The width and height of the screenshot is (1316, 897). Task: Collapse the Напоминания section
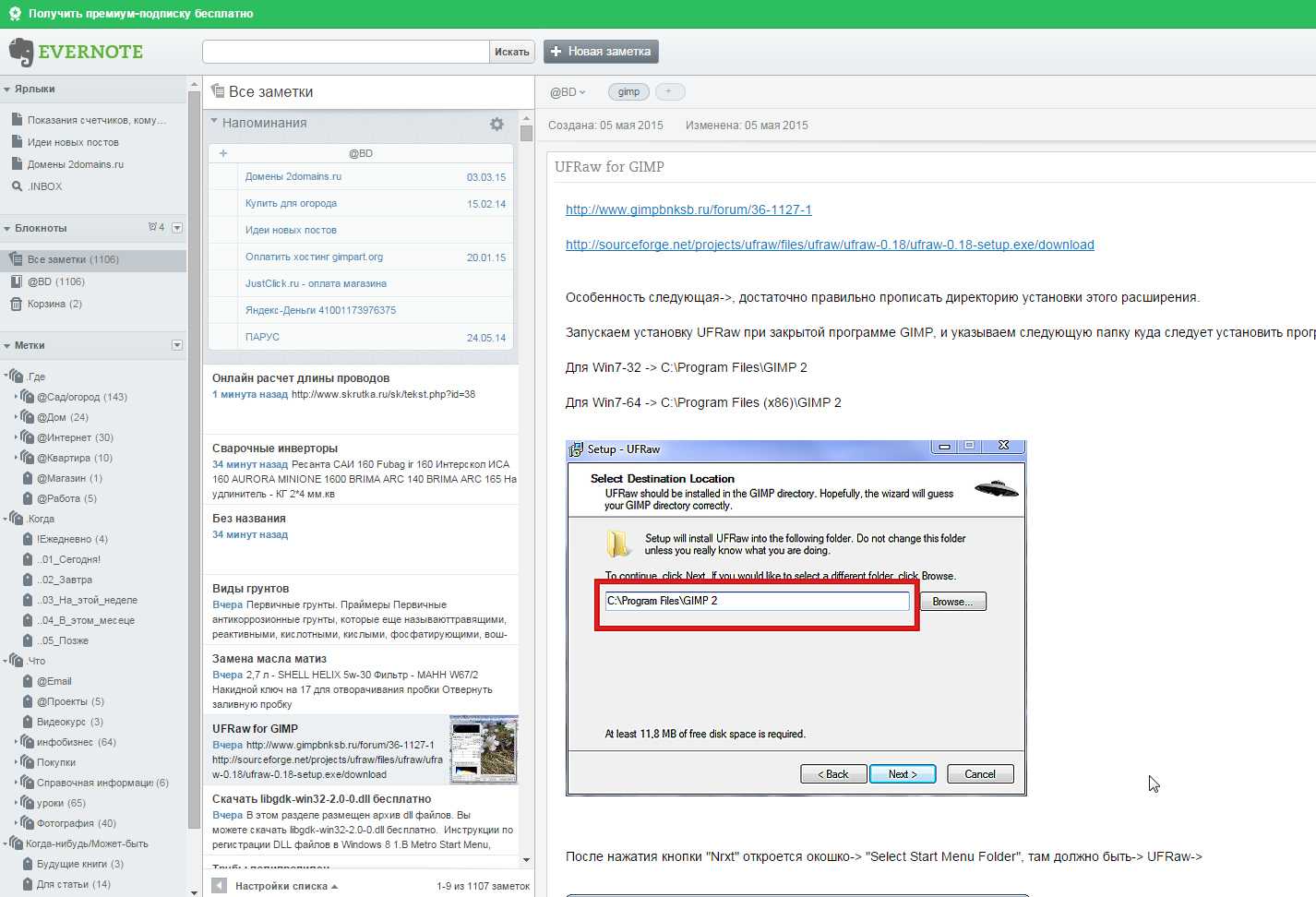click(214, 121)
